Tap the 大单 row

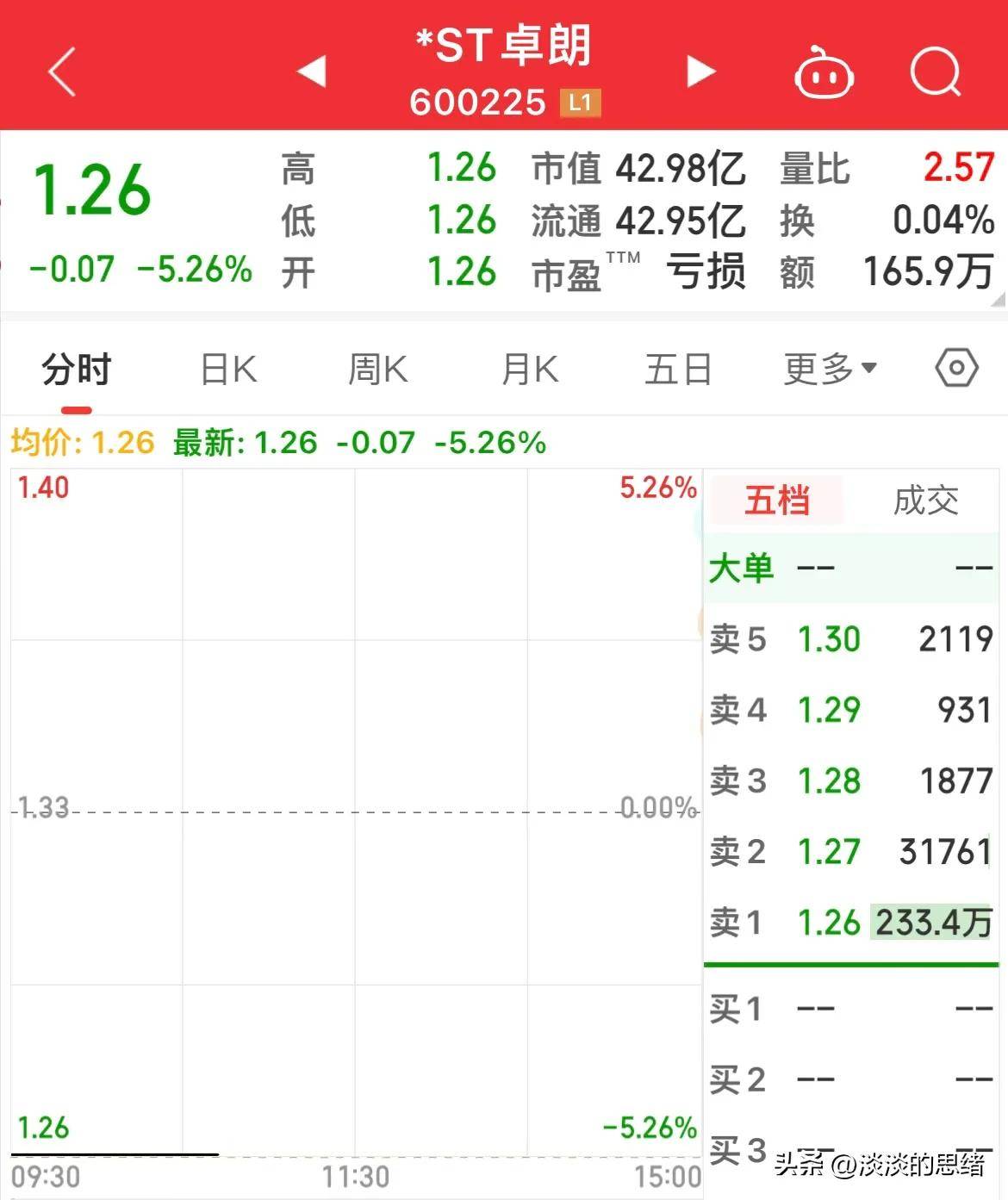[851, 569]
